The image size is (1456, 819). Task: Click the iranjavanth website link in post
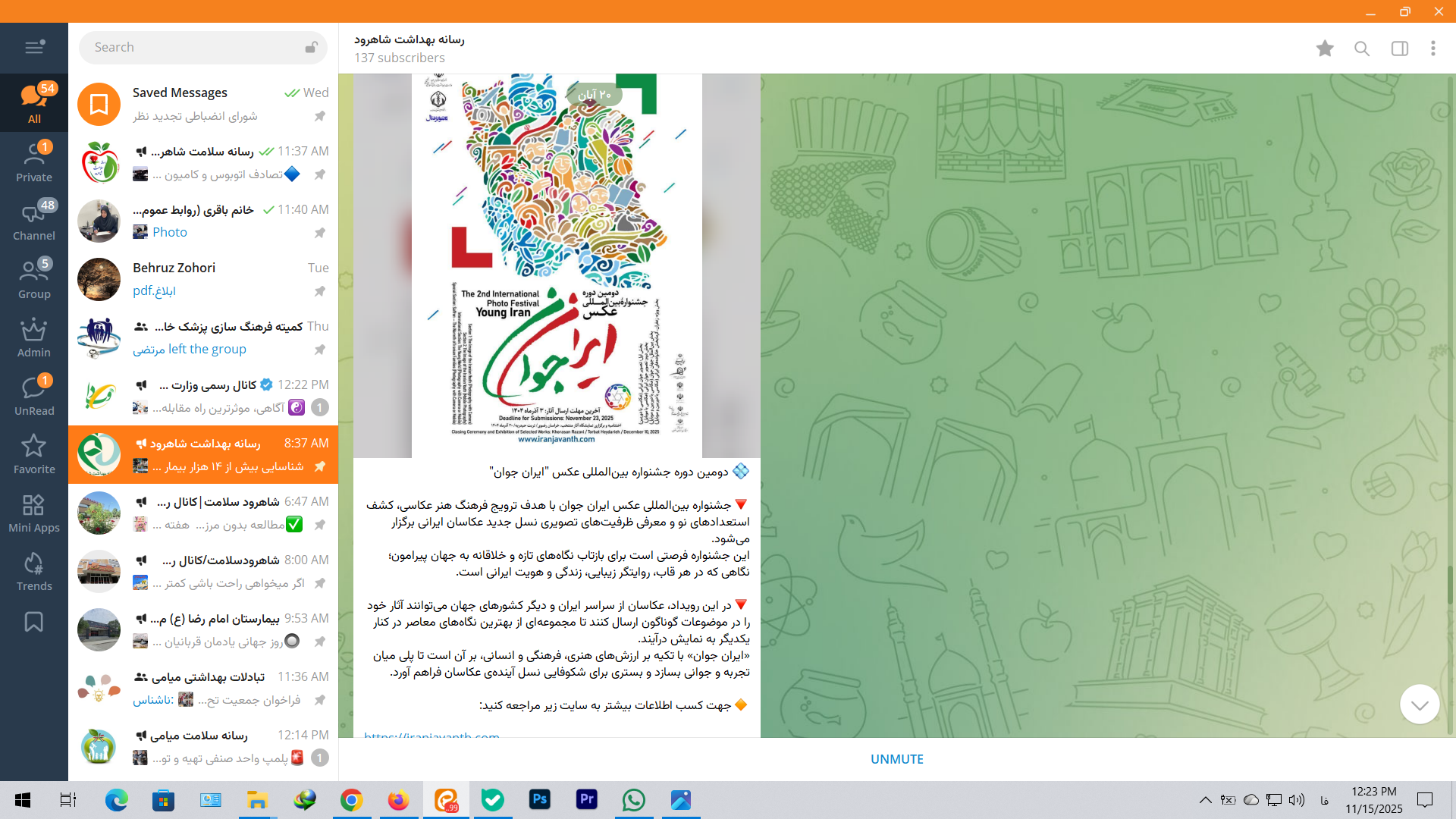point(431,733)
